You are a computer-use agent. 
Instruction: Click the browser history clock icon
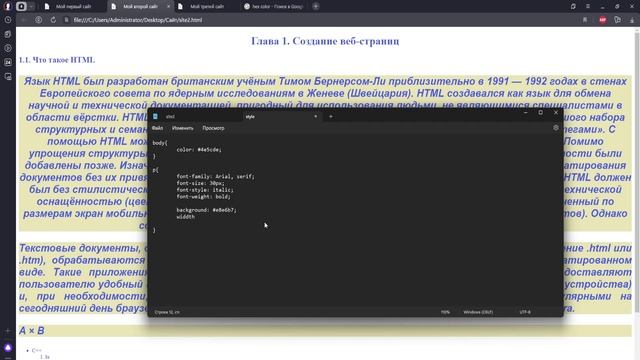coord(8,20)
